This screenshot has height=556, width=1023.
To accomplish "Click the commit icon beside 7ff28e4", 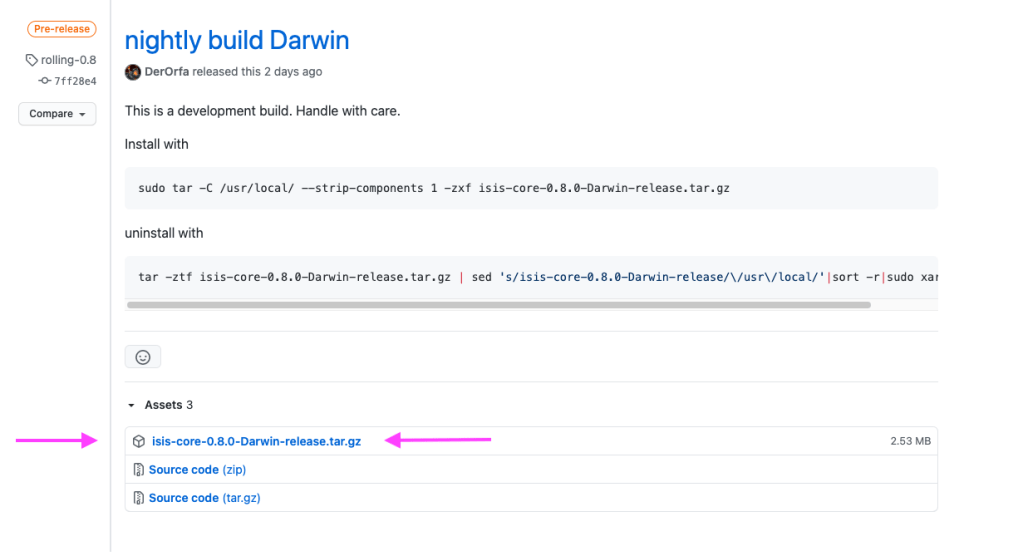I will [44, 80].
